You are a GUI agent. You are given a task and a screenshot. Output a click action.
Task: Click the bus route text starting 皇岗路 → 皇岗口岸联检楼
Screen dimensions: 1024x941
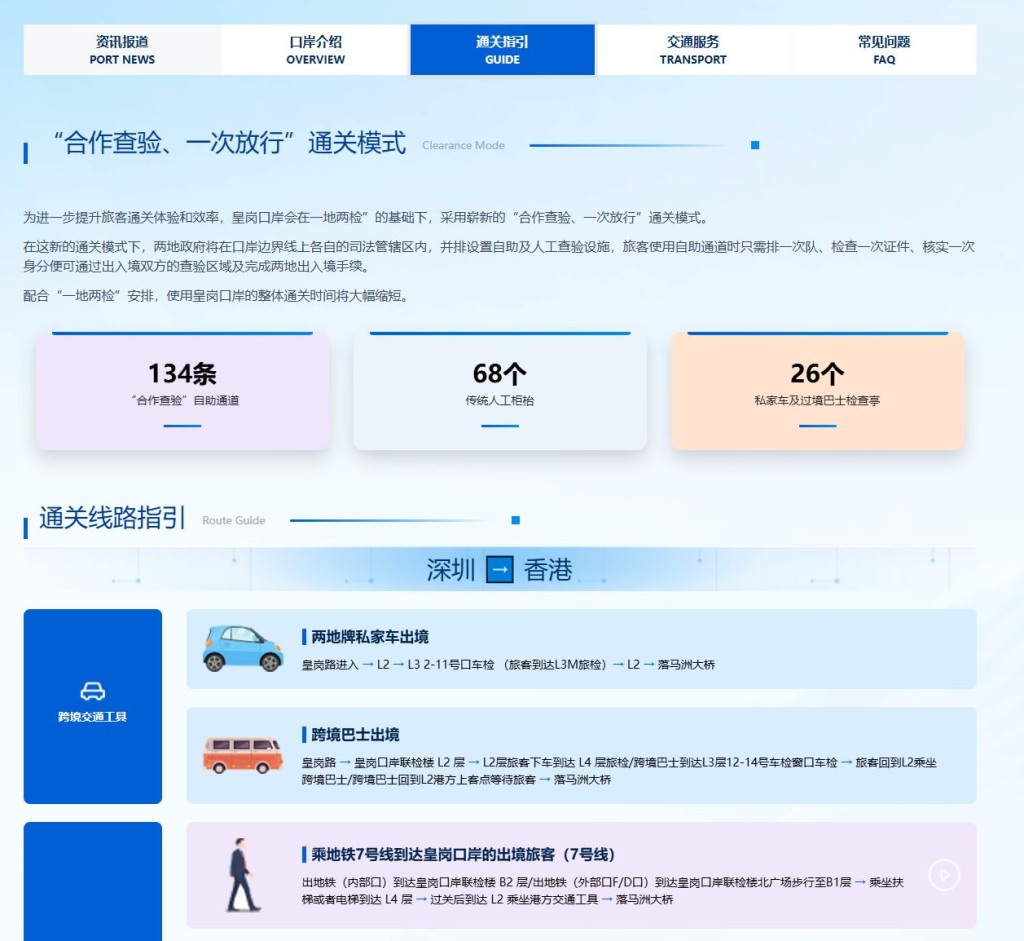click(619, 771)
